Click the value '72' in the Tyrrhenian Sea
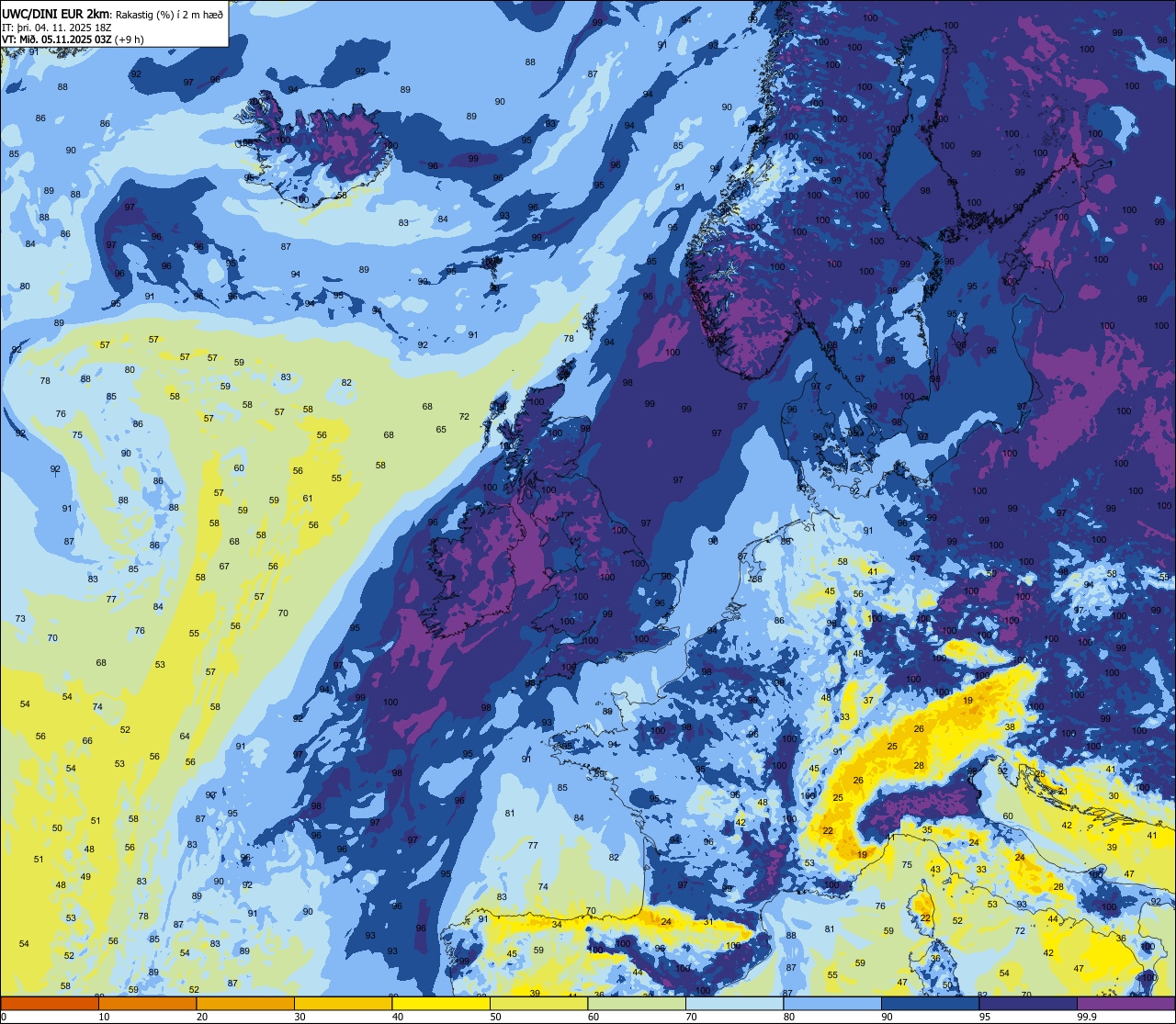This screenshot has height=1024, width=1176. click(x=1019, y=930)
